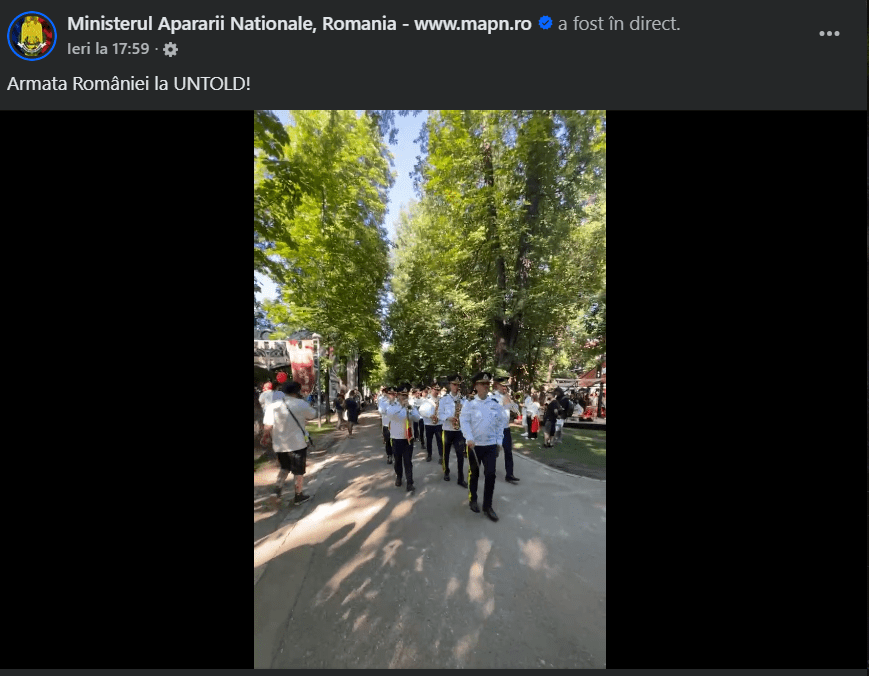Click the 'a fost în direct.' text
Image resolution: width=869 pixels, height=676 pixels.
point(619,24)
